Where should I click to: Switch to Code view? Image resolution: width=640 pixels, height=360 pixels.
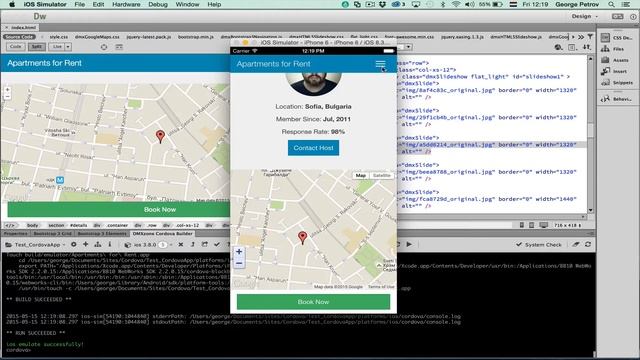(x=16, y=47)
